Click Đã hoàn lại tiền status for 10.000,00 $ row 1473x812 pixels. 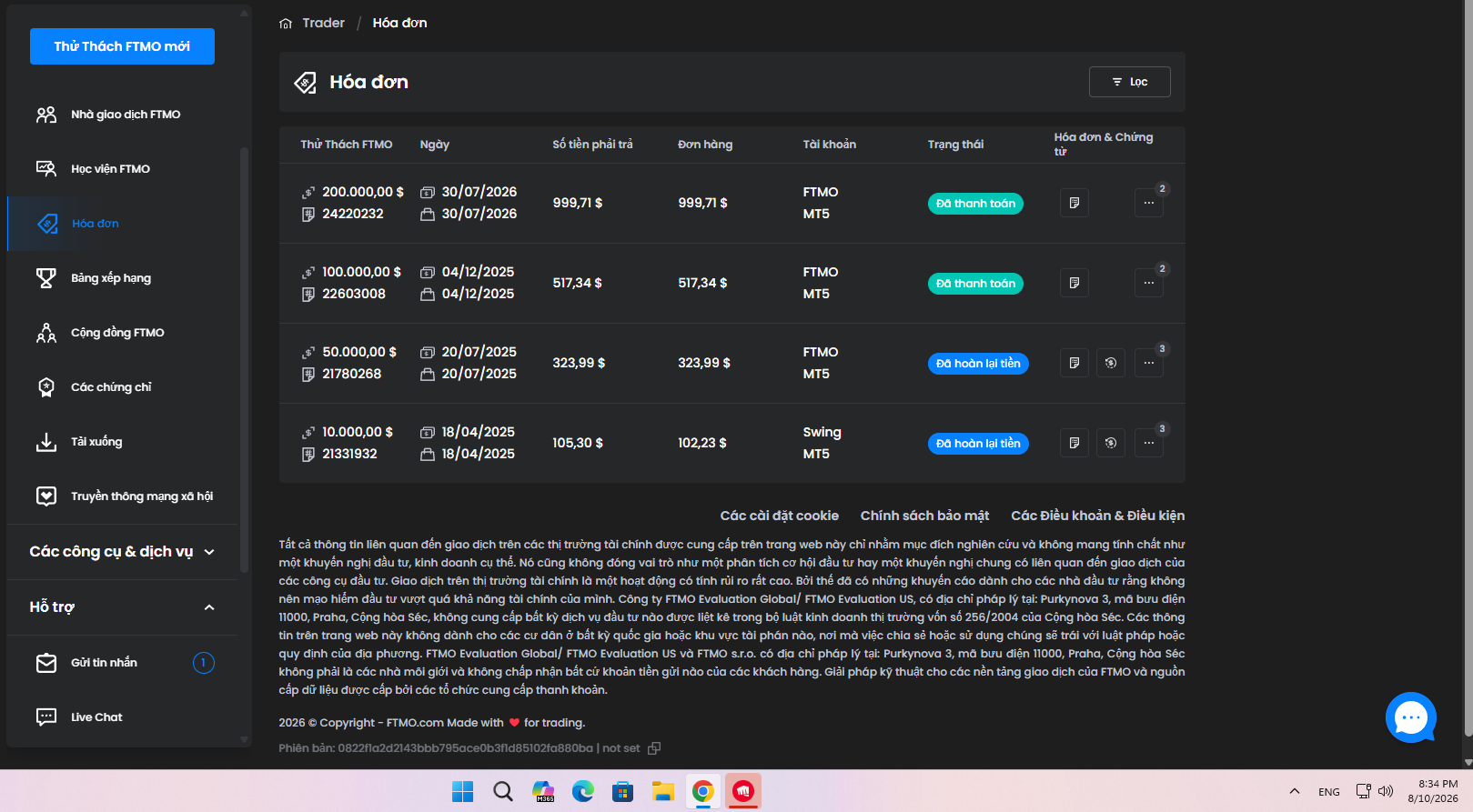coord(978,444)
